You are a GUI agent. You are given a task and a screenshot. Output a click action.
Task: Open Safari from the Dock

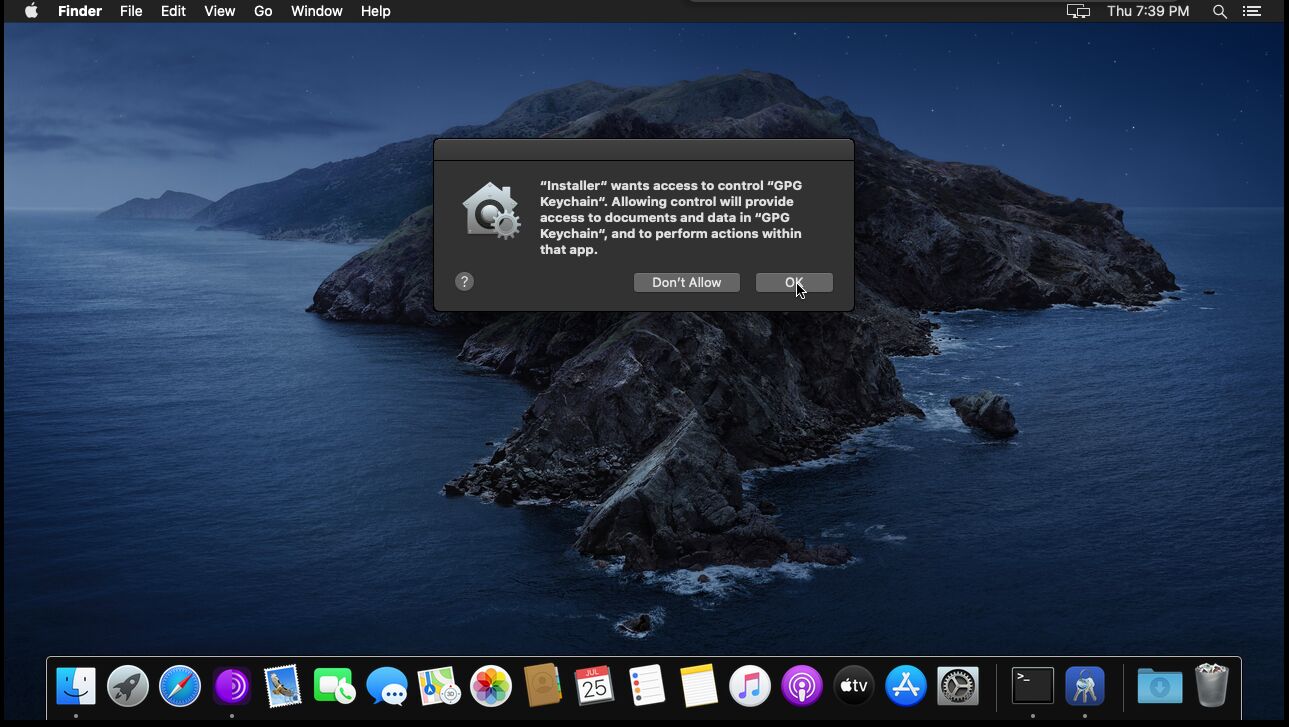[x=180, y=686]
